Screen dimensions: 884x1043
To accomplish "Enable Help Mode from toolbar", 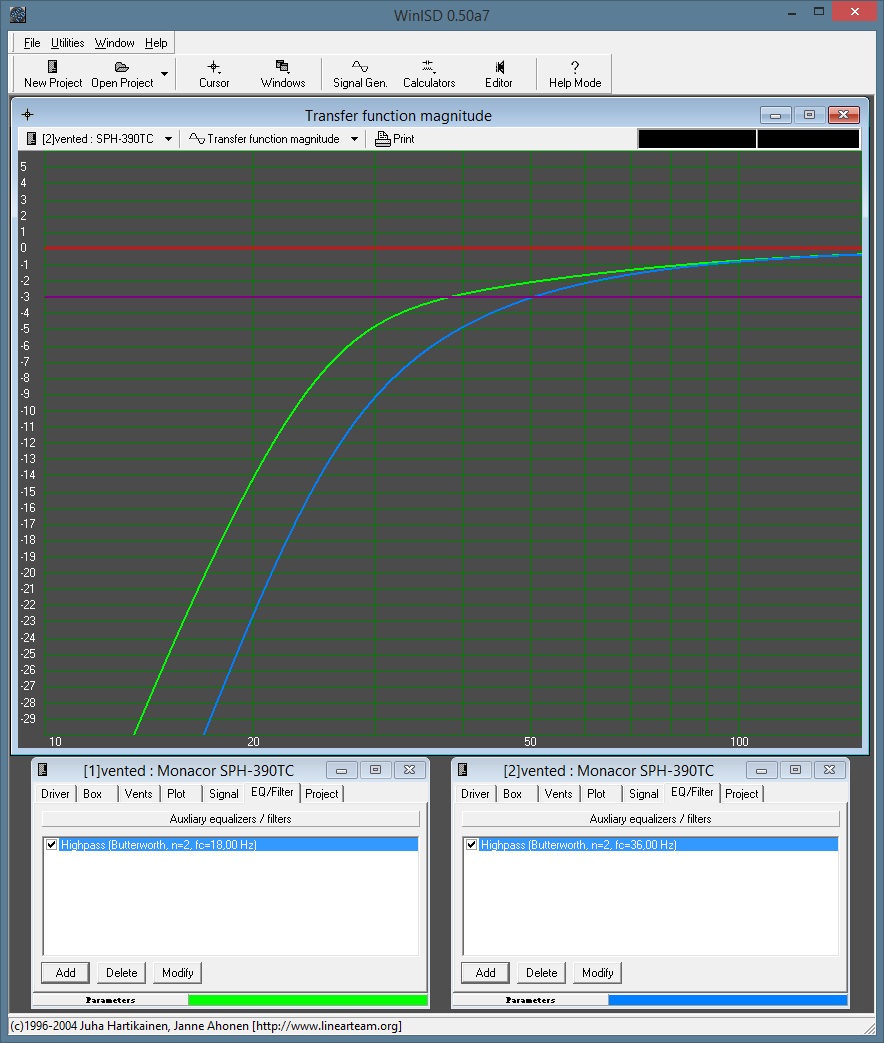I will pyautogui.click(x=575, y=67).
